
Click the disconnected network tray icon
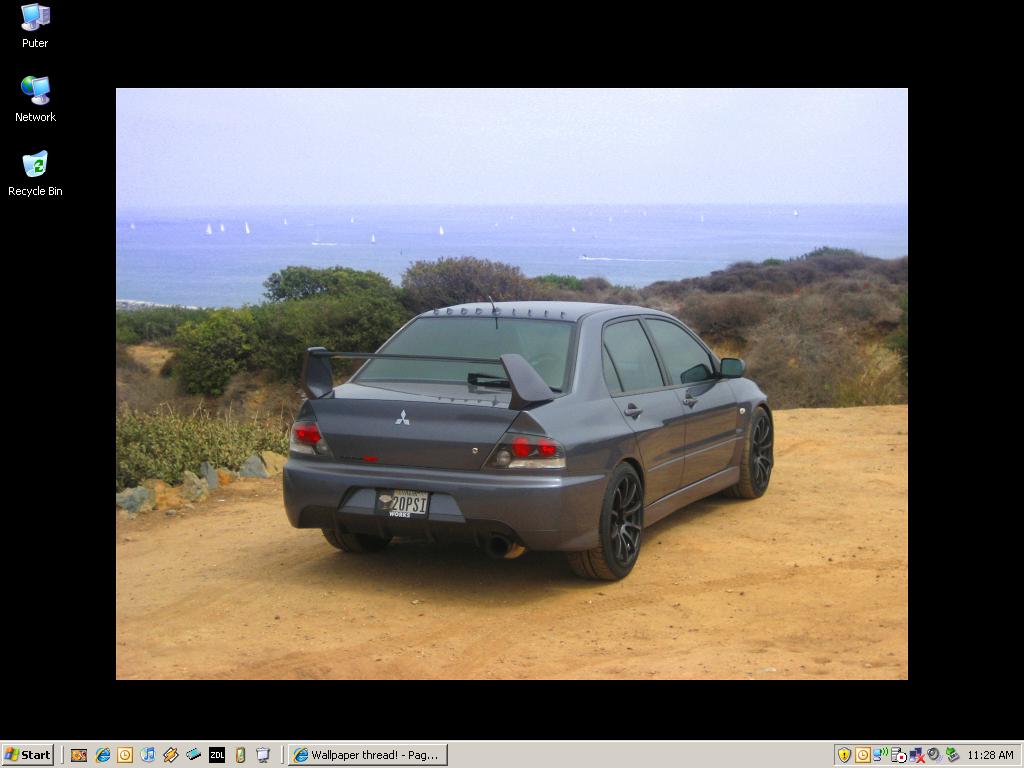click(x=917, y=756)
